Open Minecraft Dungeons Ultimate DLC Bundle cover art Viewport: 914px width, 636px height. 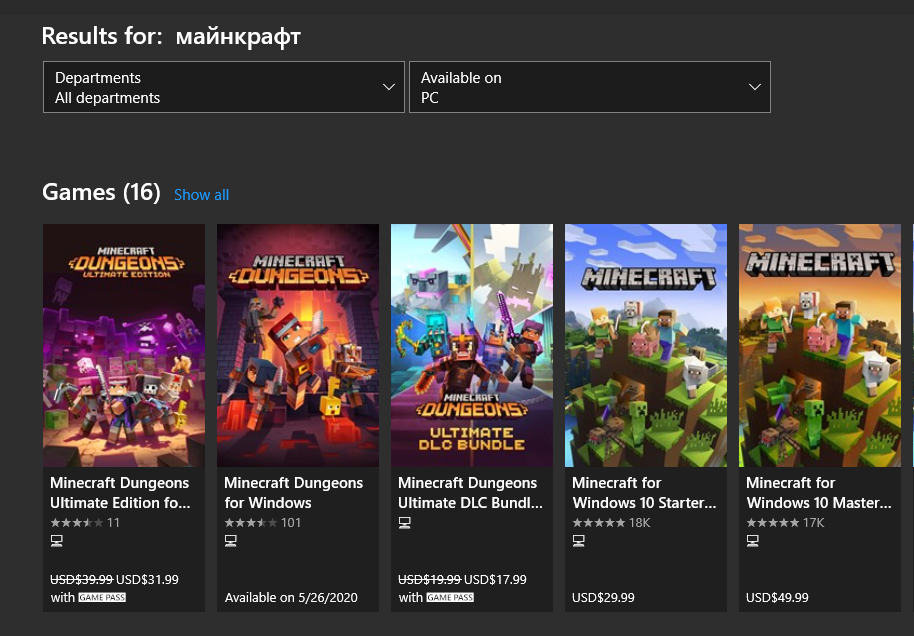pos(472,345)
